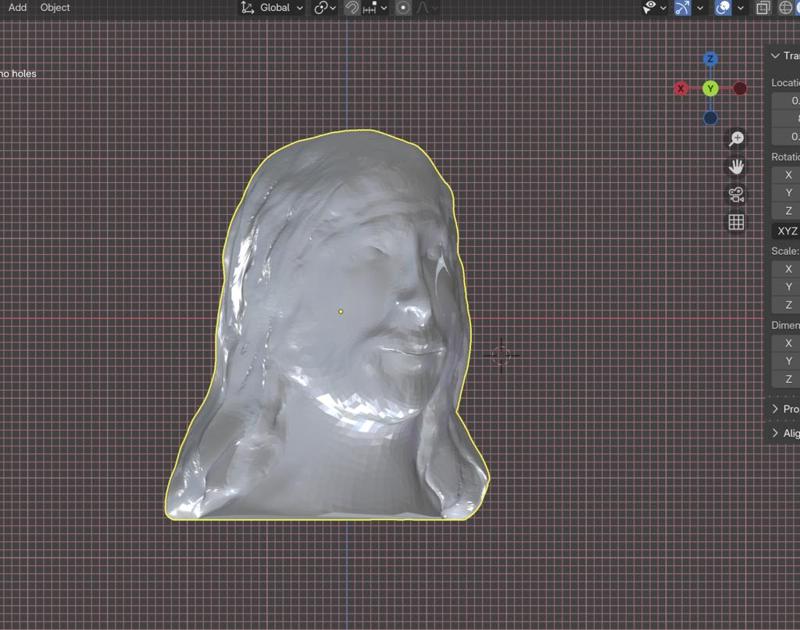Screen dimensions: 800x630
Task: Open the snapping options dropdown
Action: click(375, 8)
